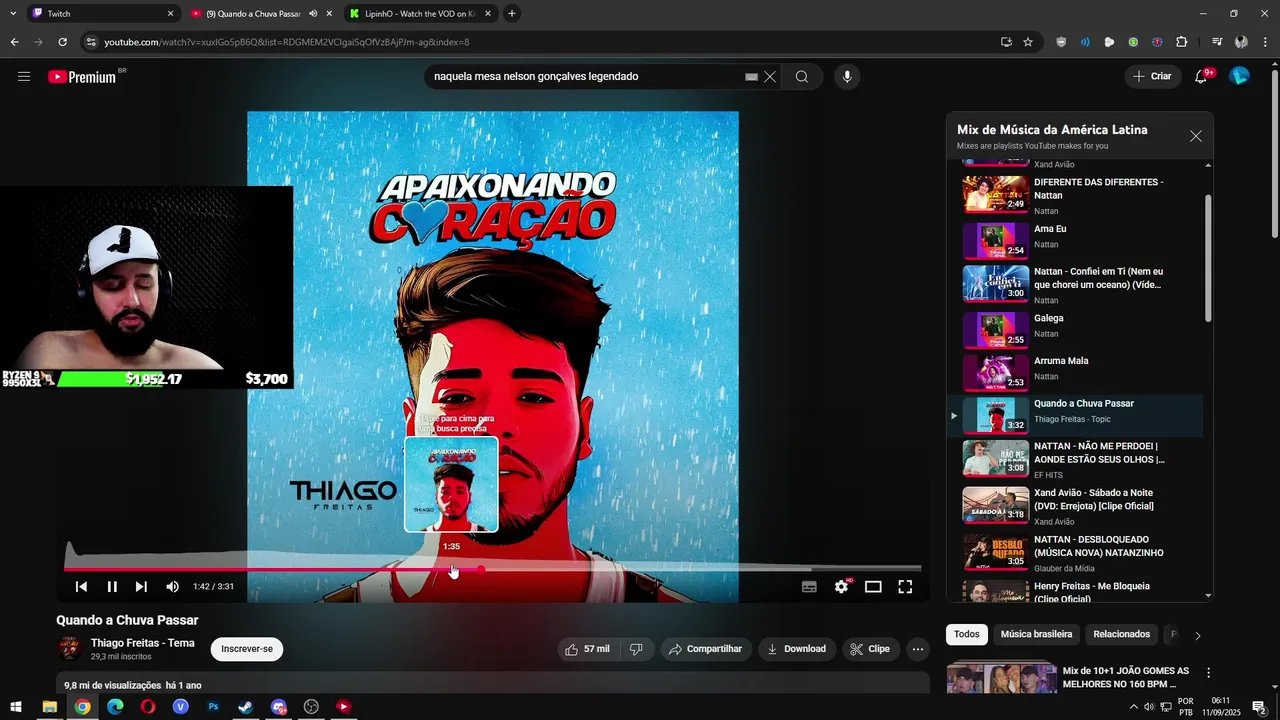The width and height of the screenshot is (1280, 720).
Task: Subscribe with the Inscrever-se button
Action: (x=247, y=649)
